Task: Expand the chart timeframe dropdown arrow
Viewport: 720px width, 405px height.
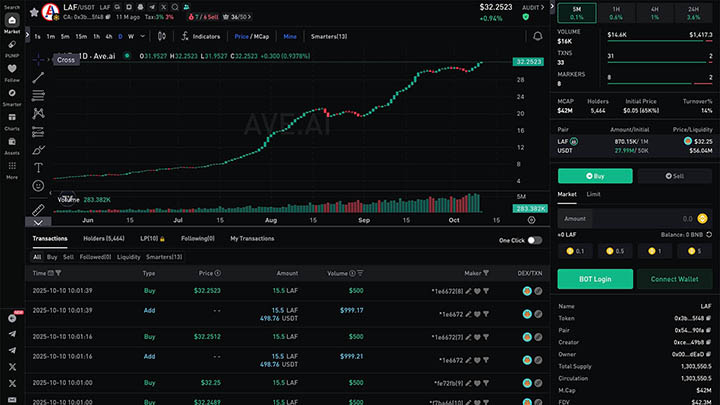Action: [143, 36]
